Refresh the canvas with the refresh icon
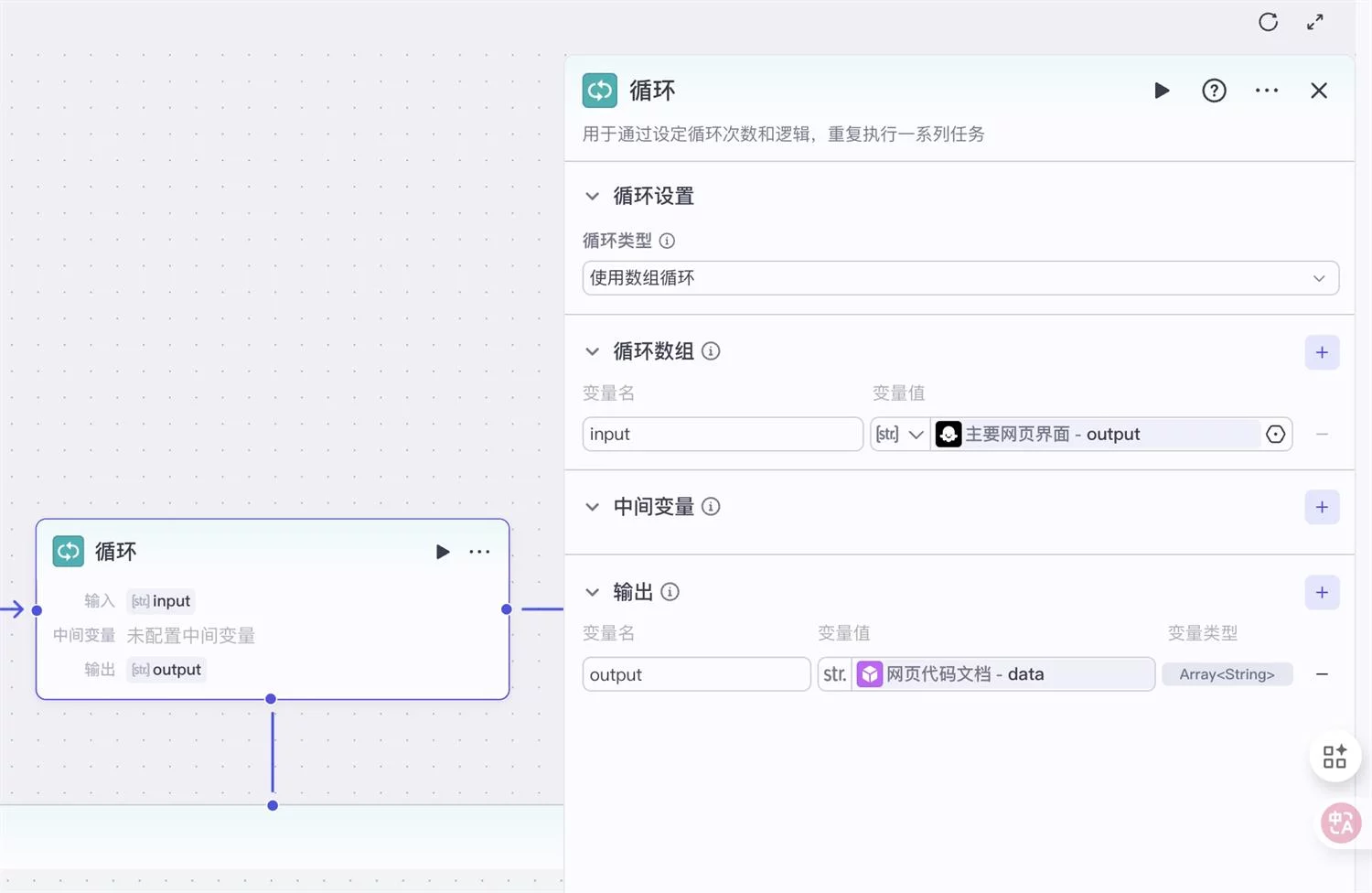 click(x=1268, y=22)
